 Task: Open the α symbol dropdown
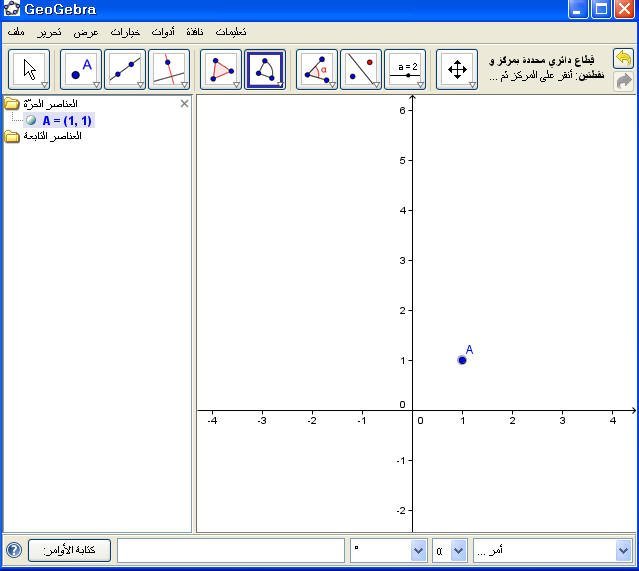pyautogui.click(x=458, y=550)
